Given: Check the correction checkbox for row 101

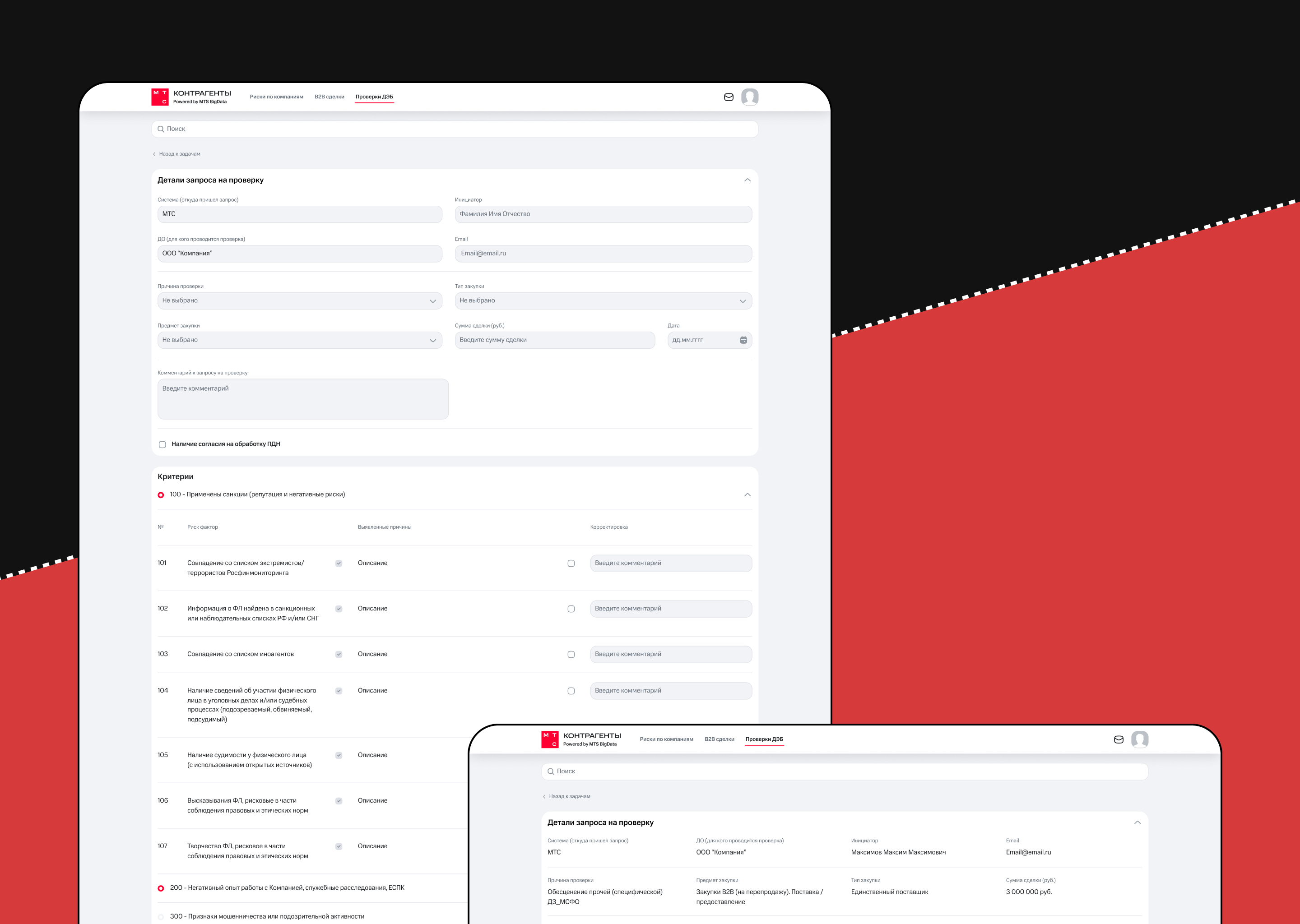Looking at the screenshot, I should (x=571, y=563).
